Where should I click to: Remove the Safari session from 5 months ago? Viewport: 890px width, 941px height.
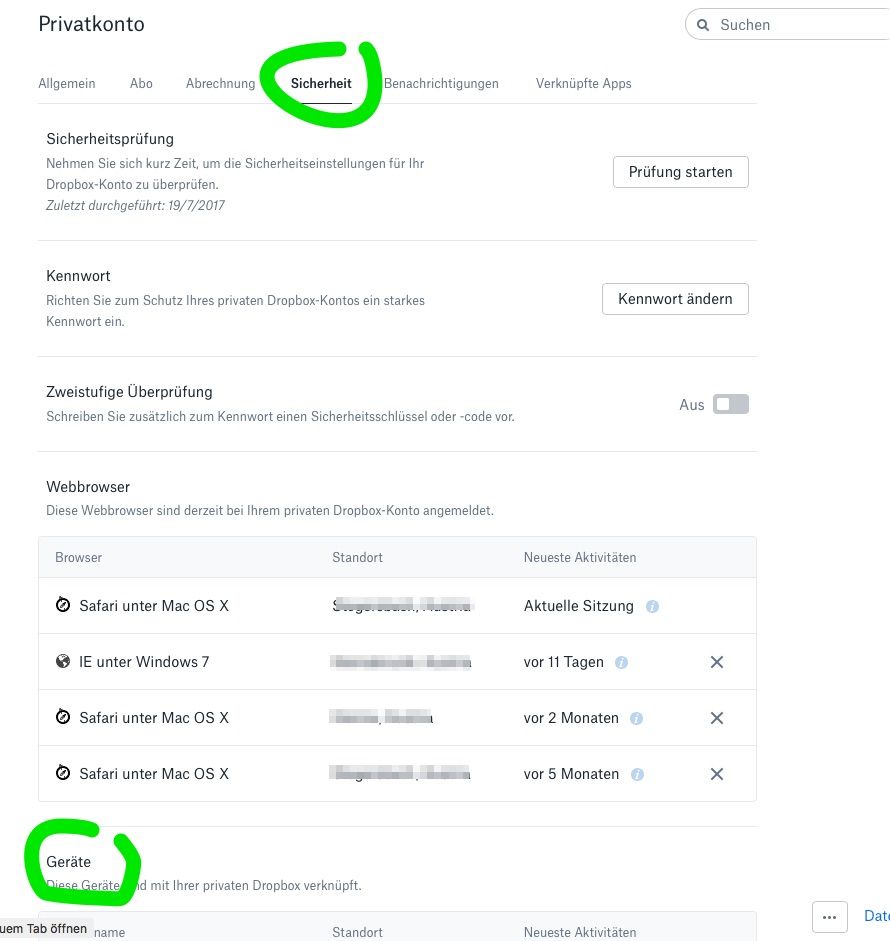716,774
